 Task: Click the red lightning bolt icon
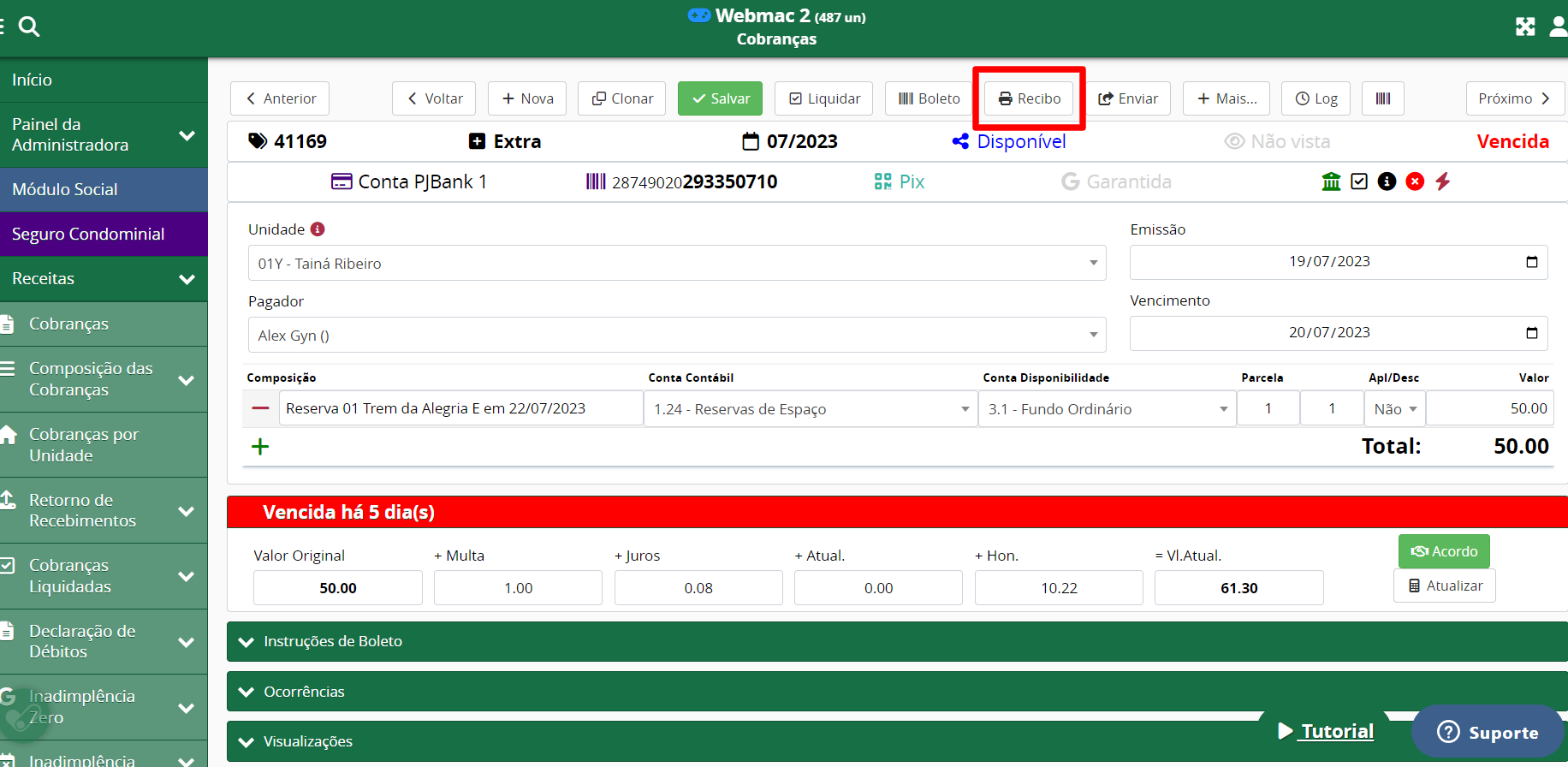tap(1443, 181)
